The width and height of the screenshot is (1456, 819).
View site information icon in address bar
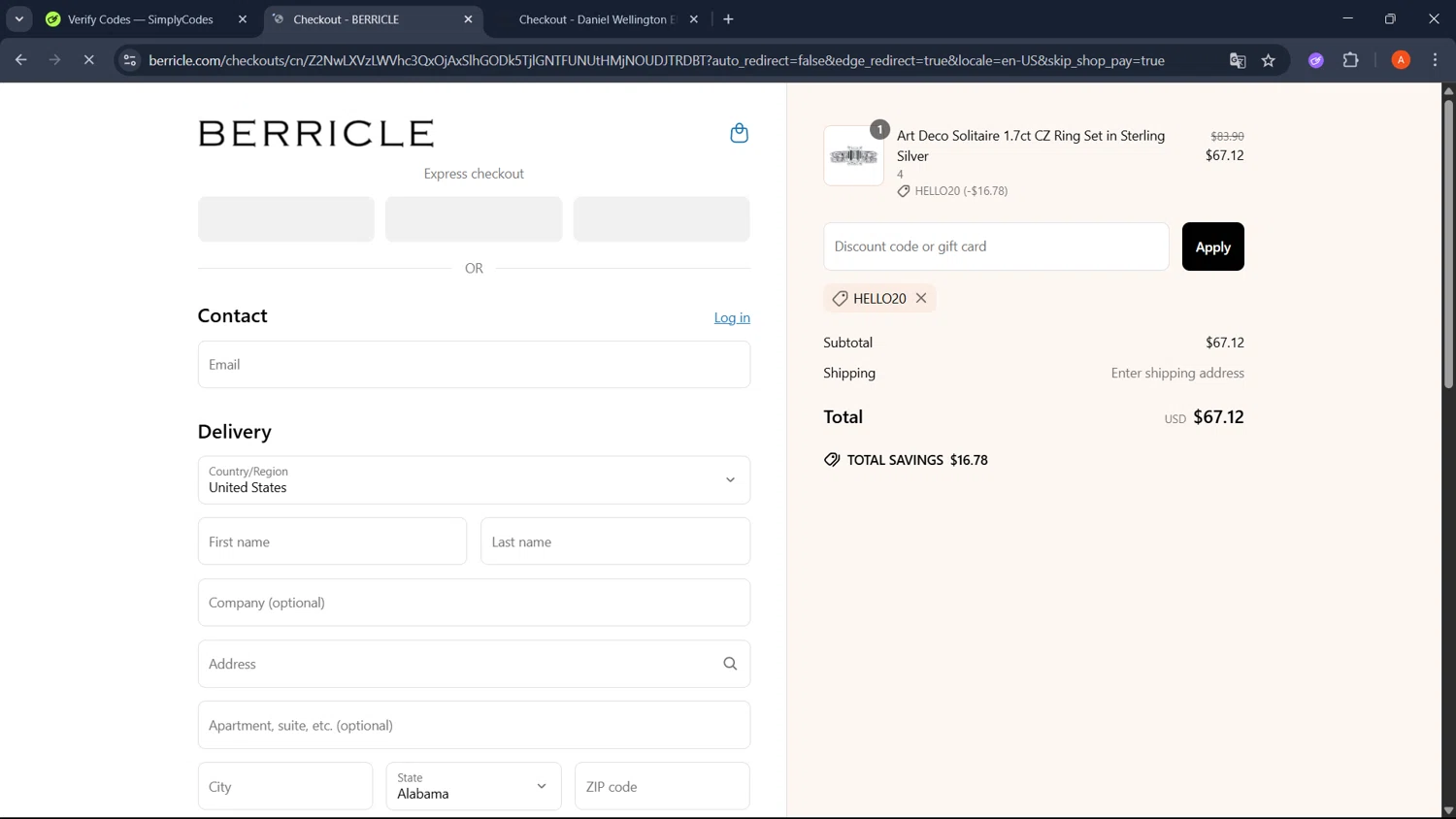pyautogui.click(x=129, y=60)
